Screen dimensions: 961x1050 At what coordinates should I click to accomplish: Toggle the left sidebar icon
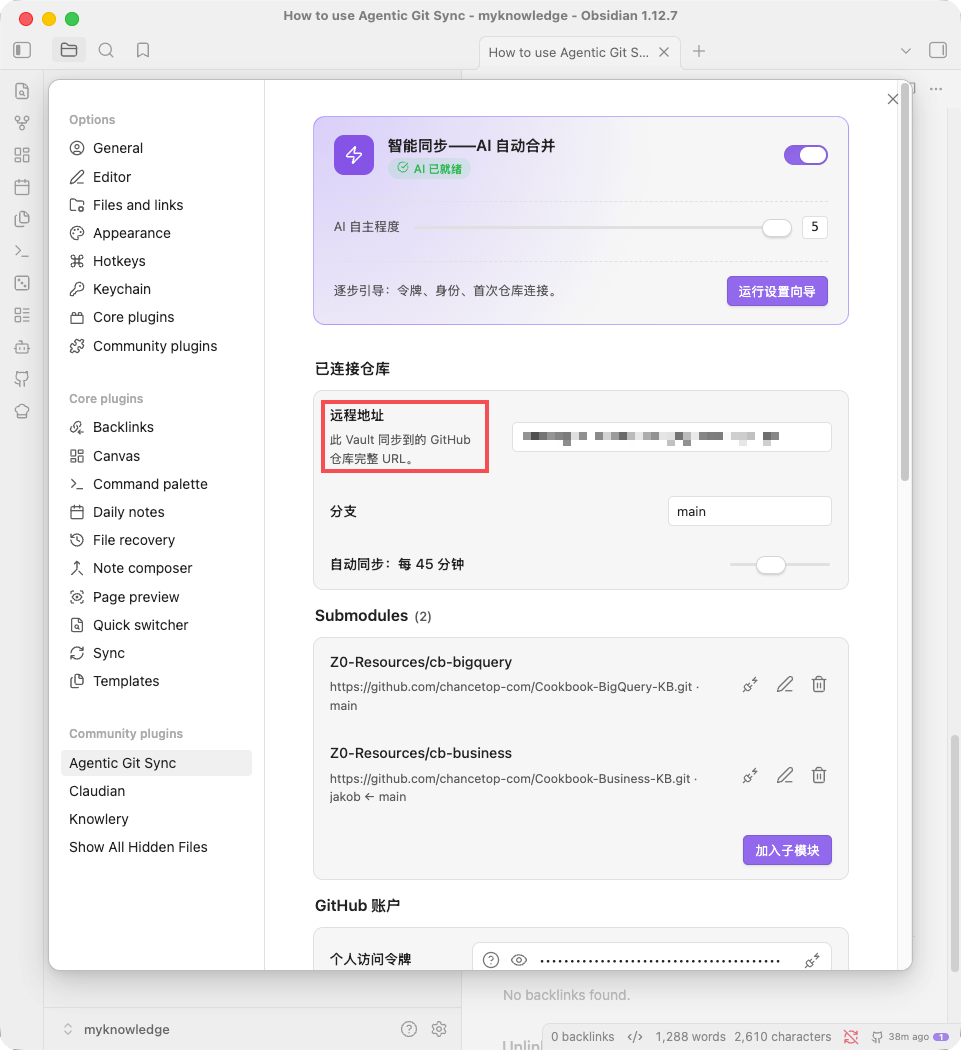pyautogui.click(x=22, y=50)
